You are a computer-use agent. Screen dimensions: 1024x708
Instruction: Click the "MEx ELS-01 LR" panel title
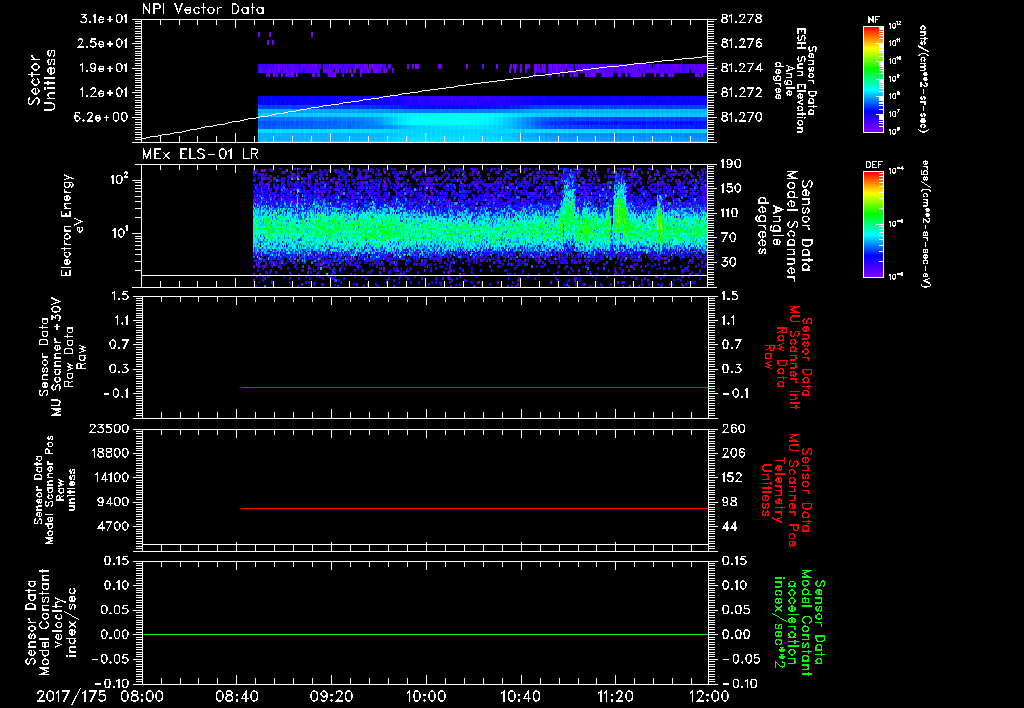point(200,154)
